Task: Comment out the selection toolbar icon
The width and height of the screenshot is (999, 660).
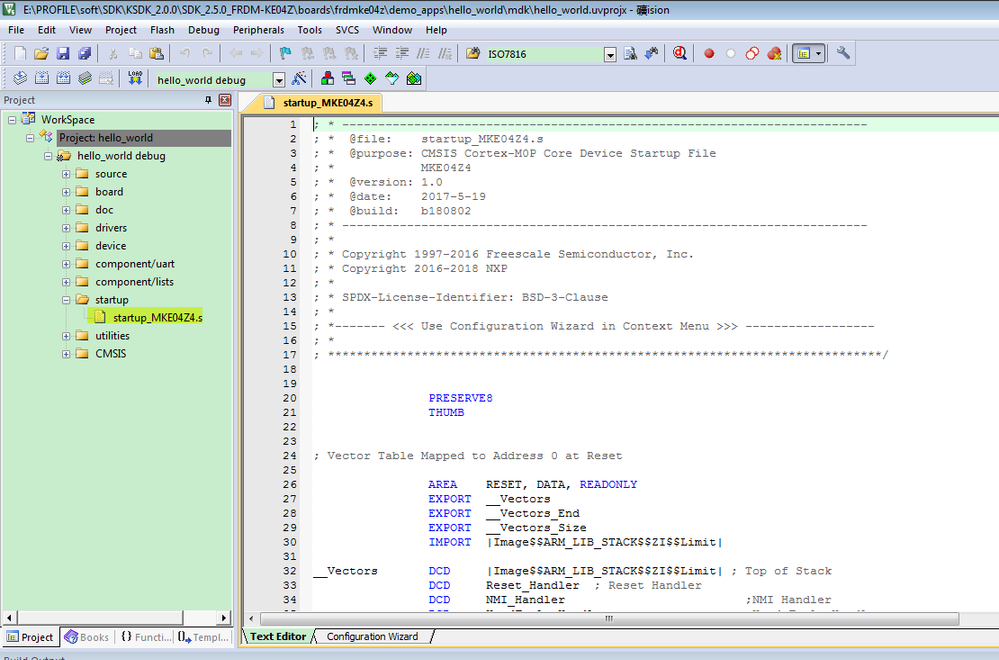Action: (x=423, y=54)
